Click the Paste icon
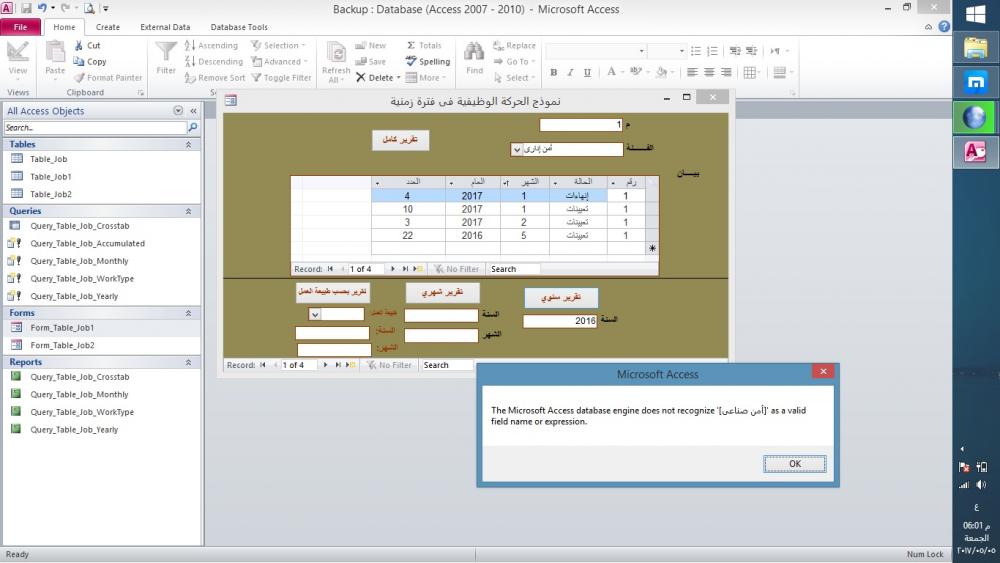 (x=55, y=59)
